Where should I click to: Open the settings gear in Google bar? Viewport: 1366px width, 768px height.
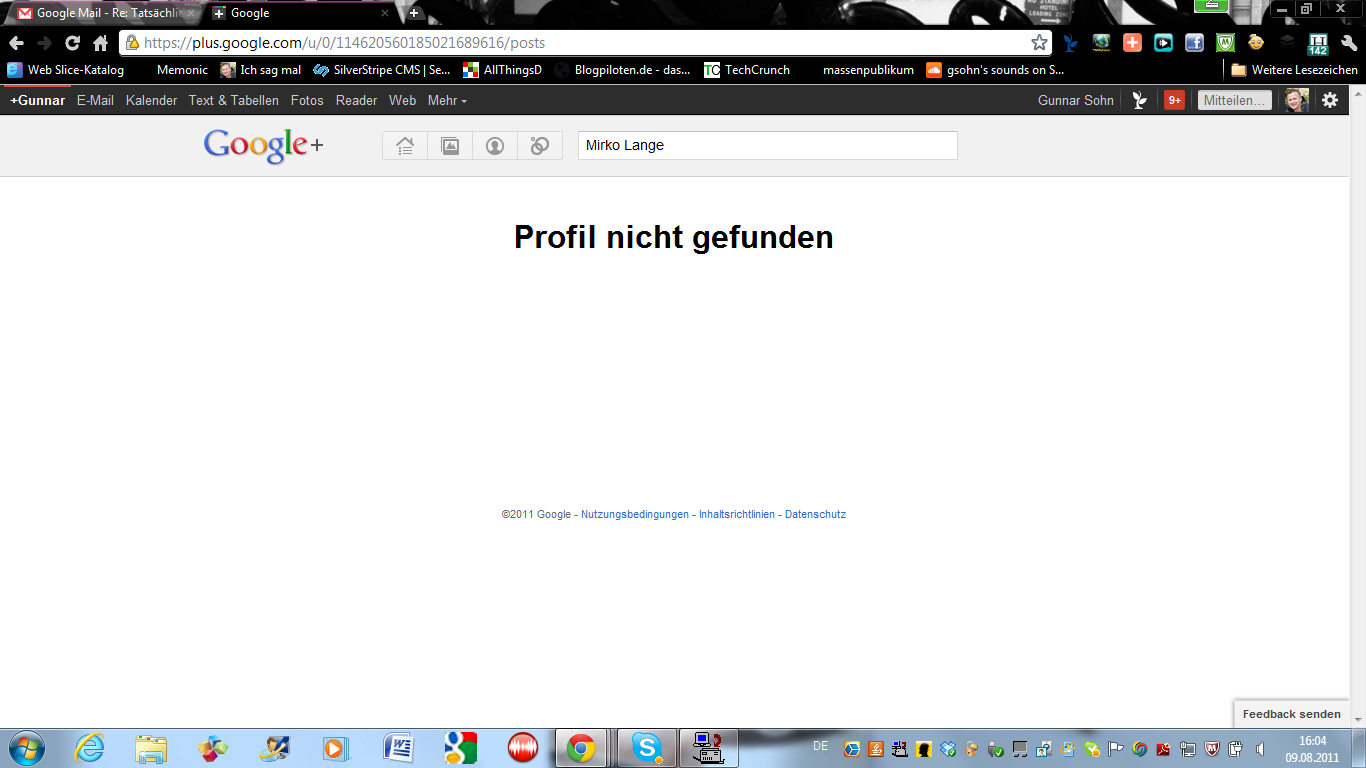[1330, 100]
